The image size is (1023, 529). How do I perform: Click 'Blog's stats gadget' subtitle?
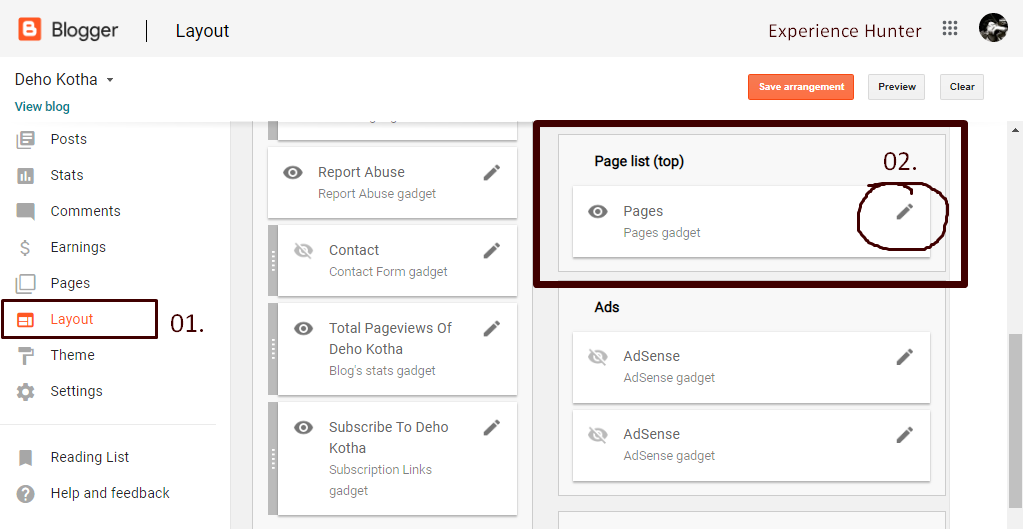382,370
